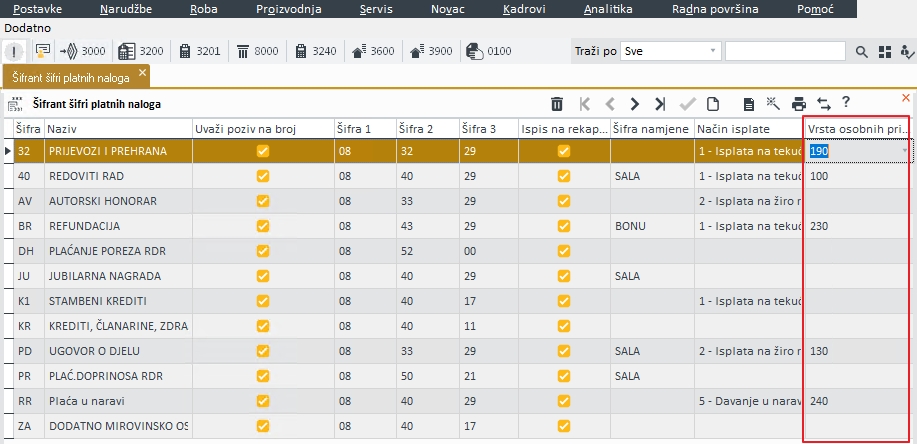Click the new record page icon
Screen dimensions: 917x444
[x=713, y=103]
